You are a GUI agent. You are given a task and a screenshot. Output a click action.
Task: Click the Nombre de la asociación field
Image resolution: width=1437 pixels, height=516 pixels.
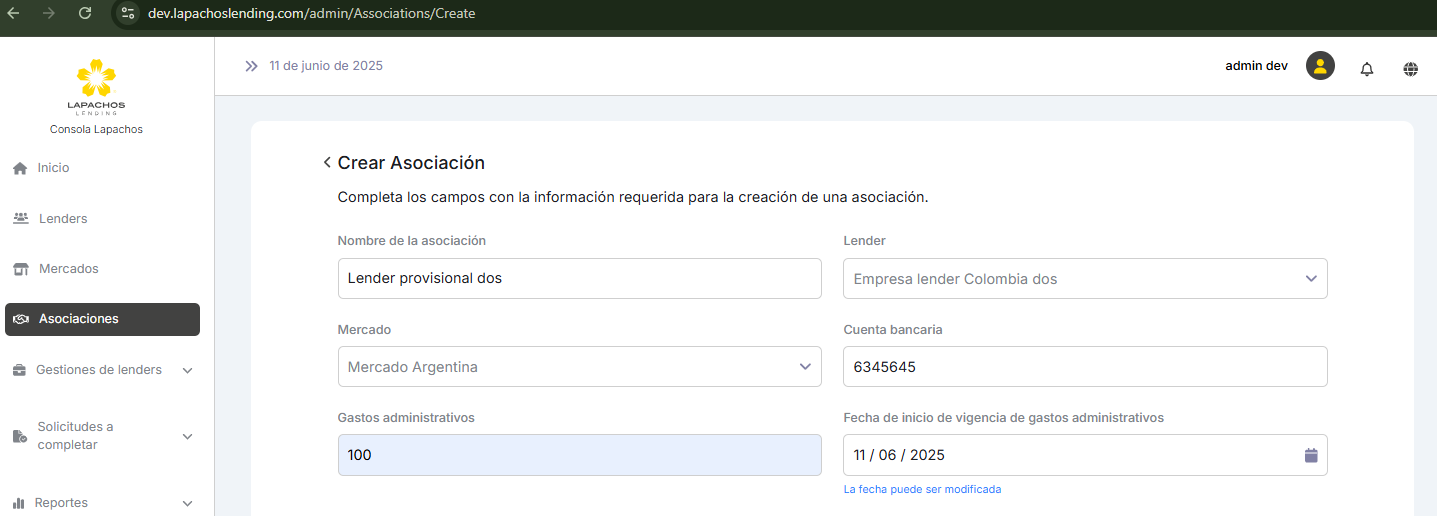(579, 279)
